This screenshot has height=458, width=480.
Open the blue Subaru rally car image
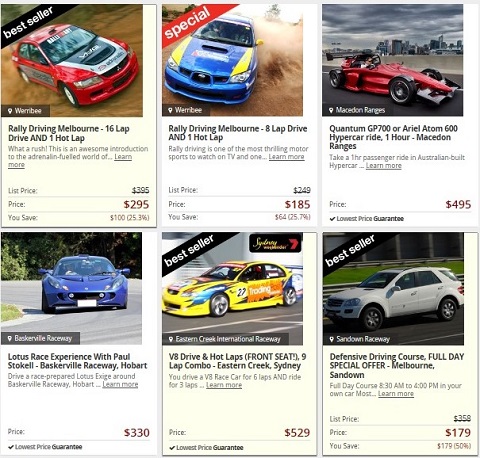[232, 60]
